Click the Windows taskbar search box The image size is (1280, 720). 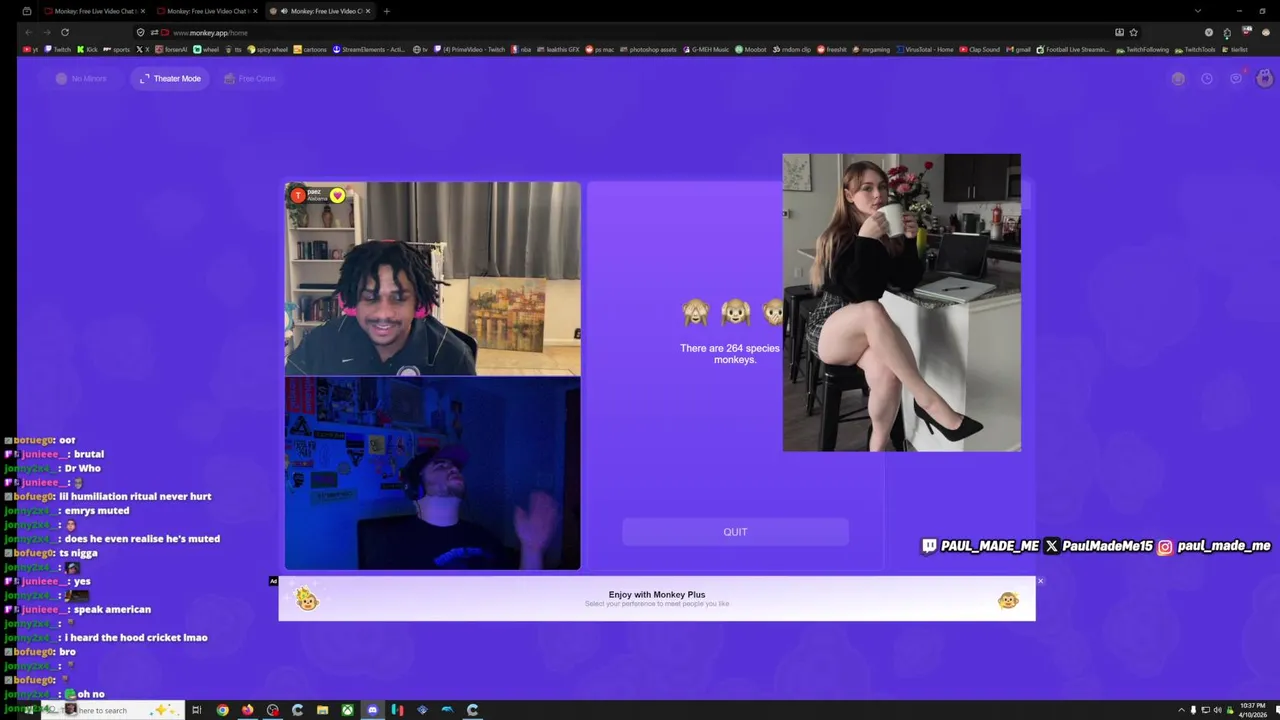coord(112,710)
